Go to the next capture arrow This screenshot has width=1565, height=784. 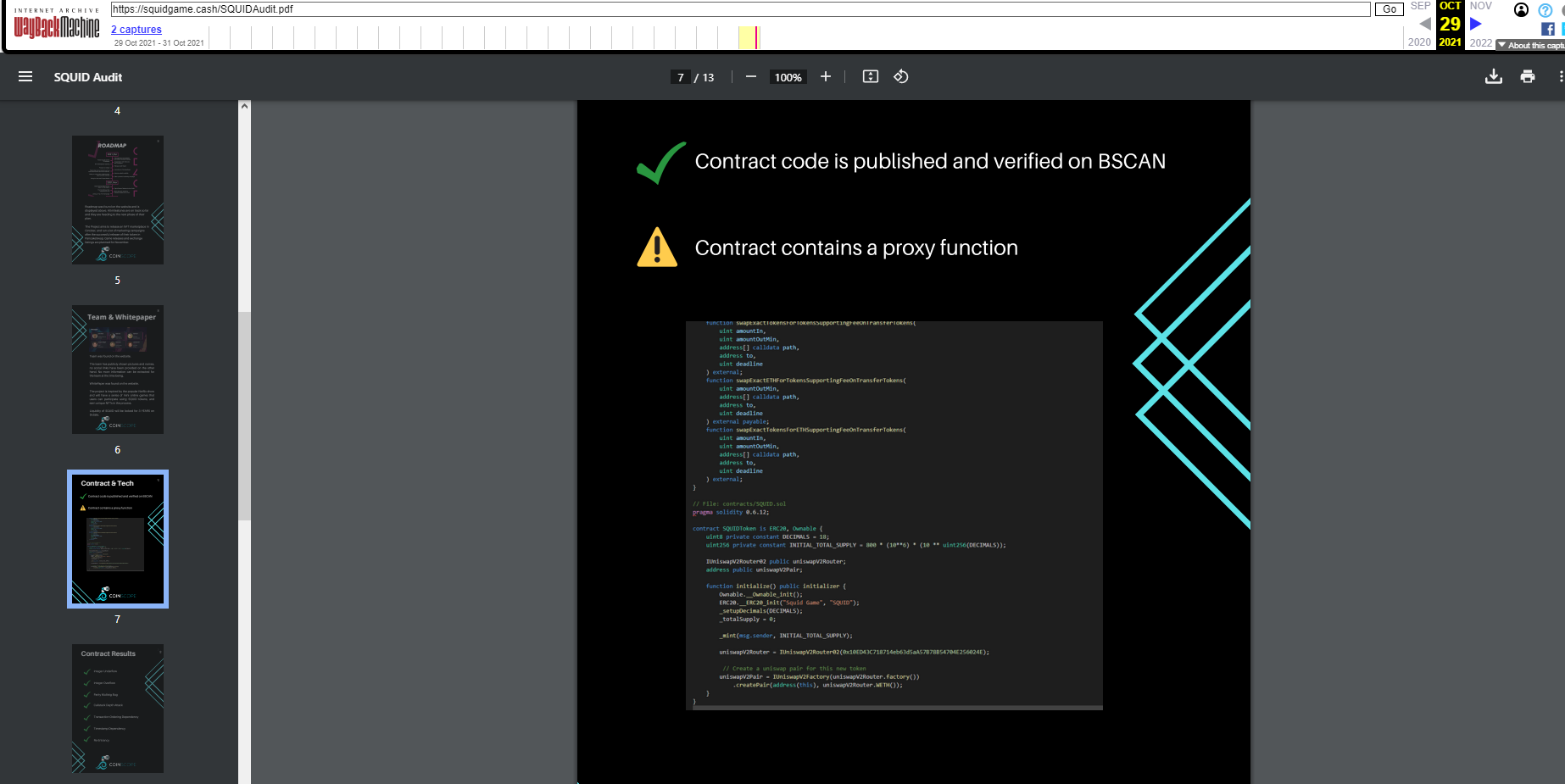click(1476, 24)
